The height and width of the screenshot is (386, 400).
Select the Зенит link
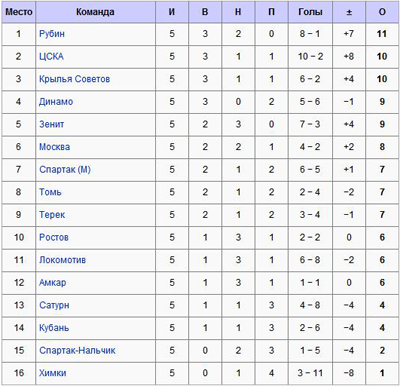51,124
